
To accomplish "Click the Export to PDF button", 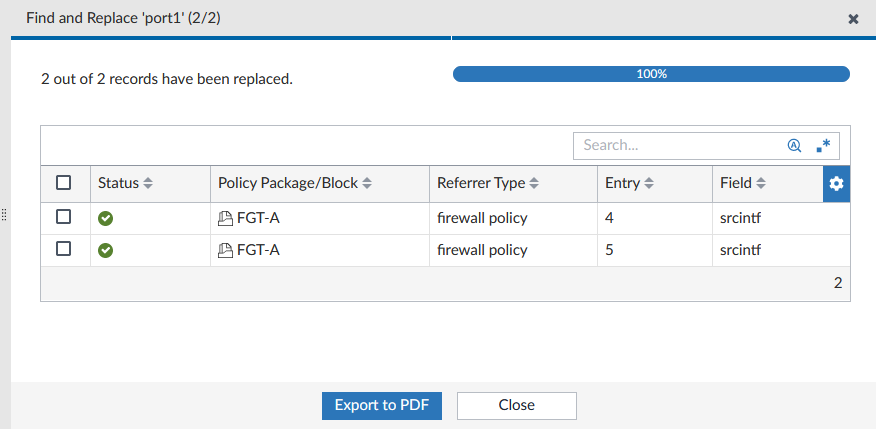I will (x=381, y=405).
